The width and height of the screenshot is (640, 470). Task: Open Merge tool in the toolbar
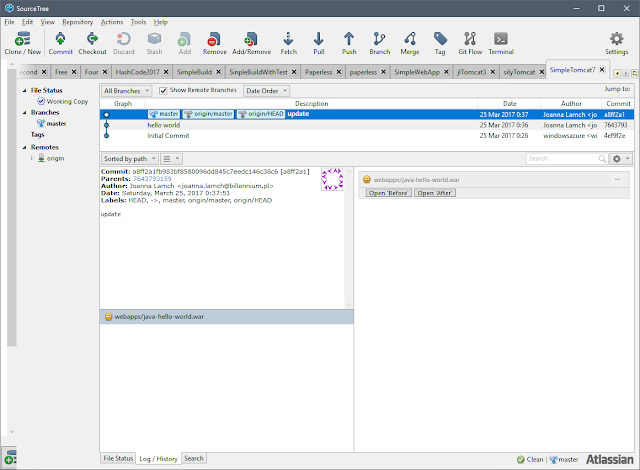tap(410, 43)
